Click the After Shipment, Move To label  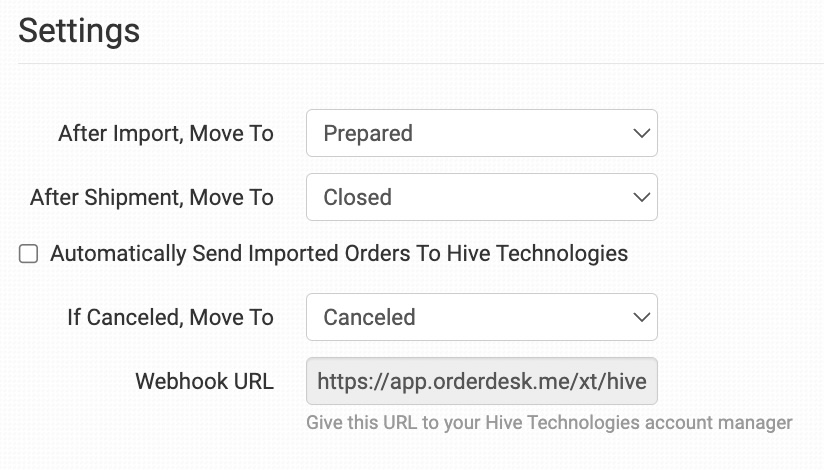152,197
